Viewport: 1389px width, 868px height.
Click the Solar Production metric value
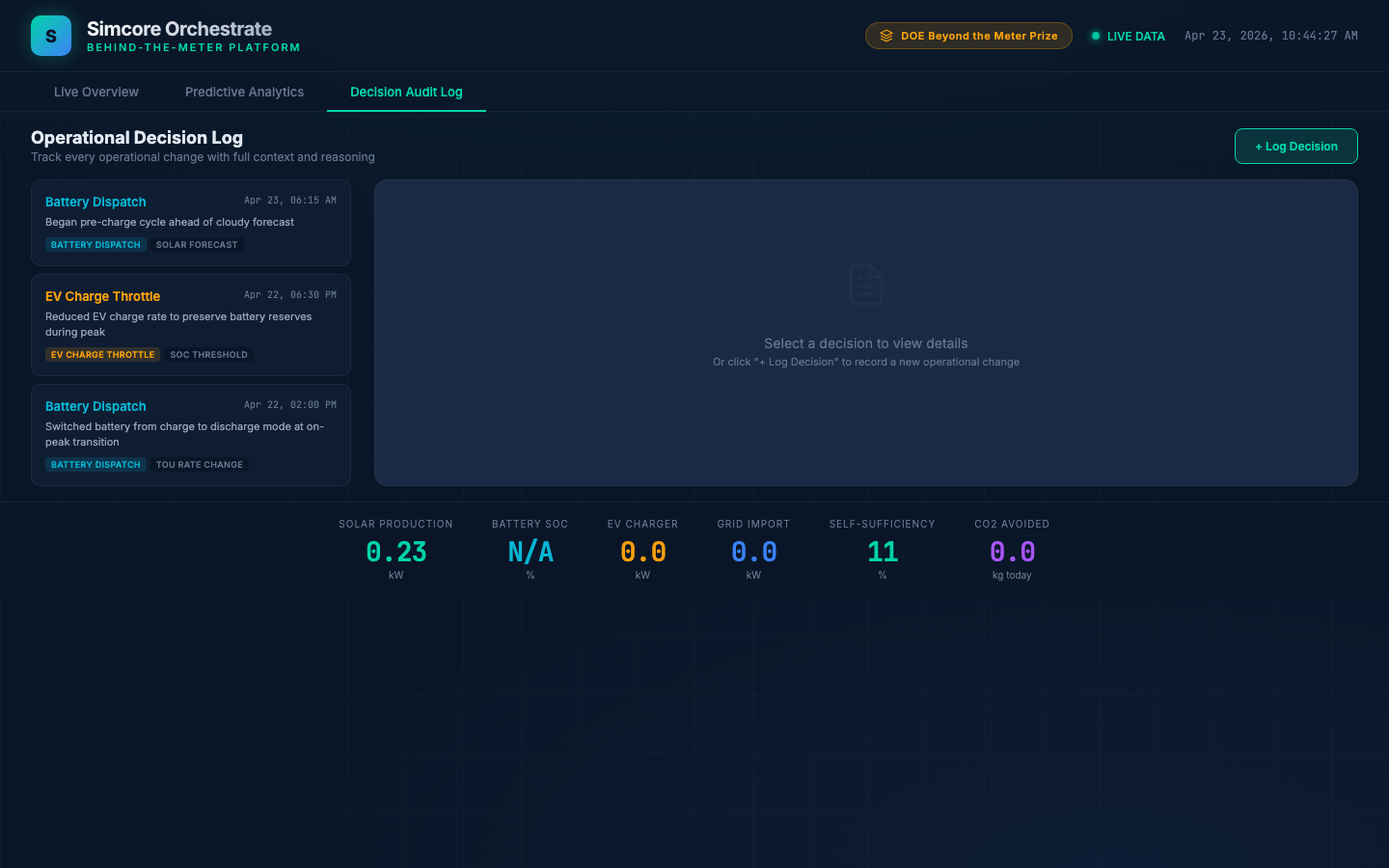pos(395,552)
